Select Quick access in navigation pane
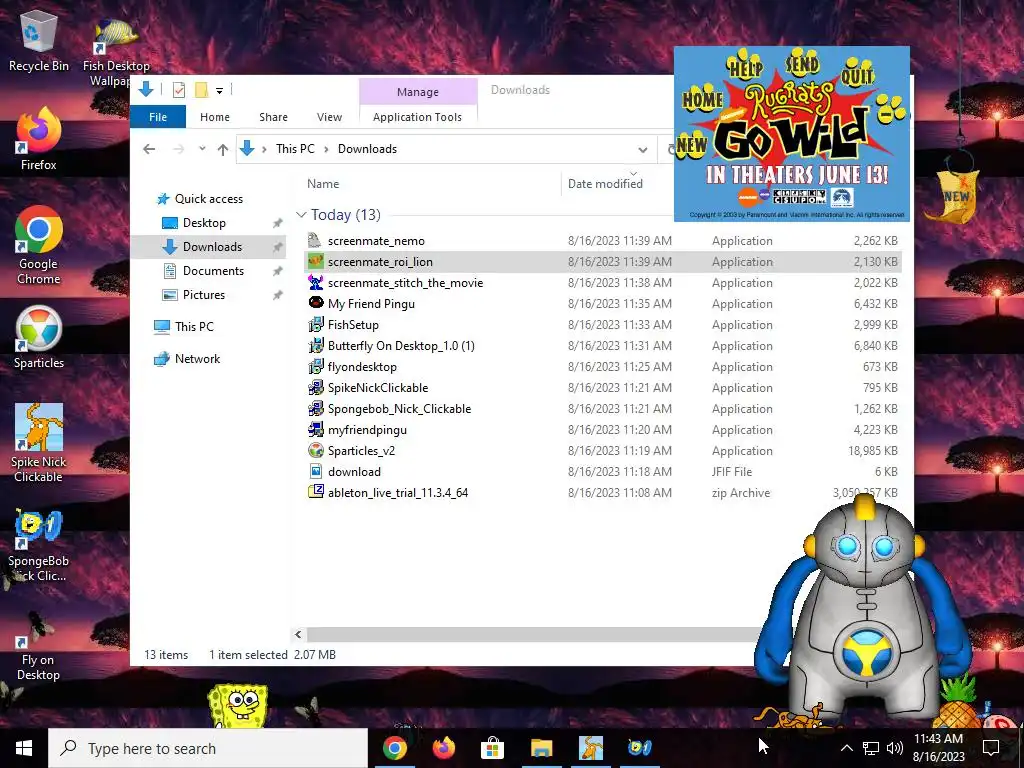The height and width of the screenshot is (768, 1024). [x=208, y=199]
